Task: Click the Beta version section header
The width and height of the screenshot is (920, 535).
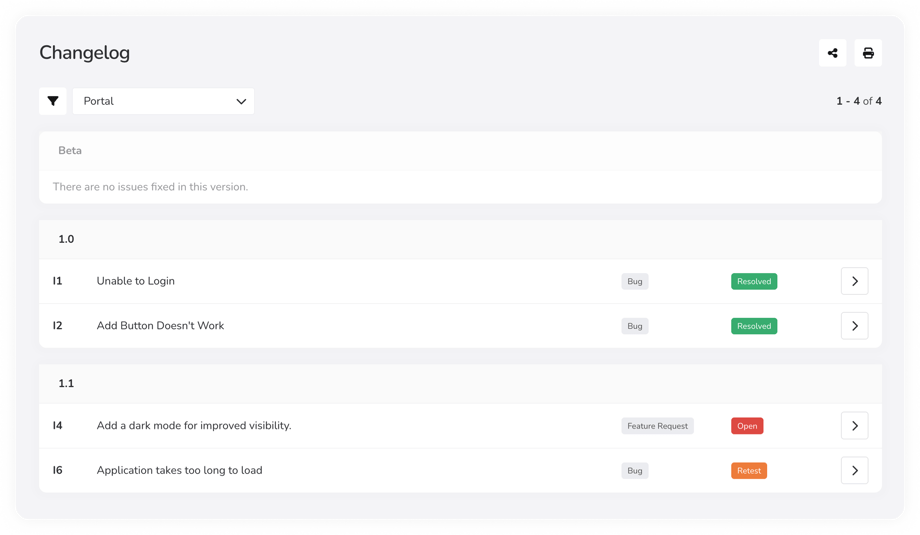Action: [x=70, y=151]
